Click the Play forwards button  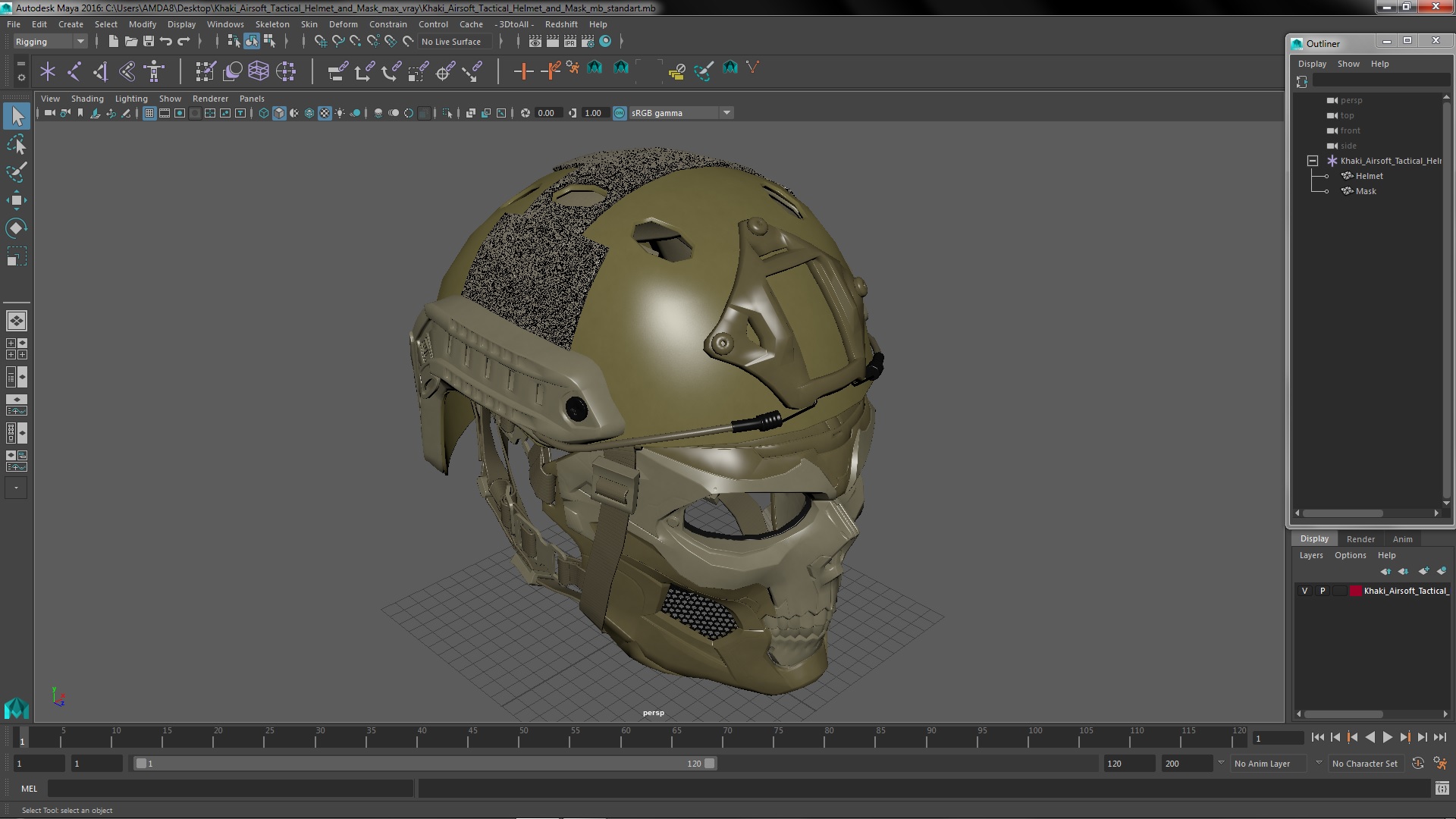pyautogui.click(x=1387, y=737)
